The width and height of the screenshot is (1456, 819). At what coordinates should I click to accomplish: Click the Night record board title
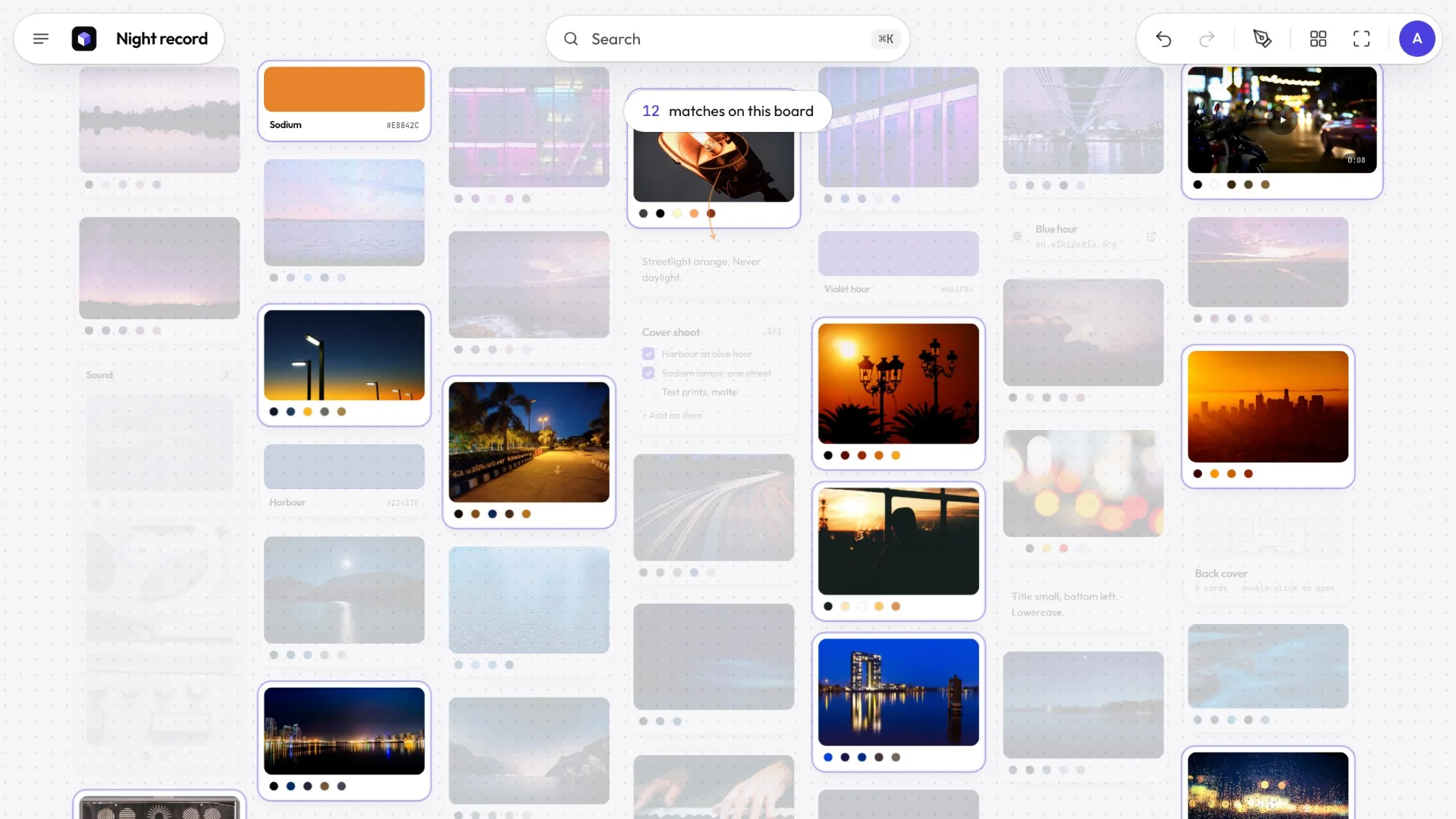coord(162,39)
